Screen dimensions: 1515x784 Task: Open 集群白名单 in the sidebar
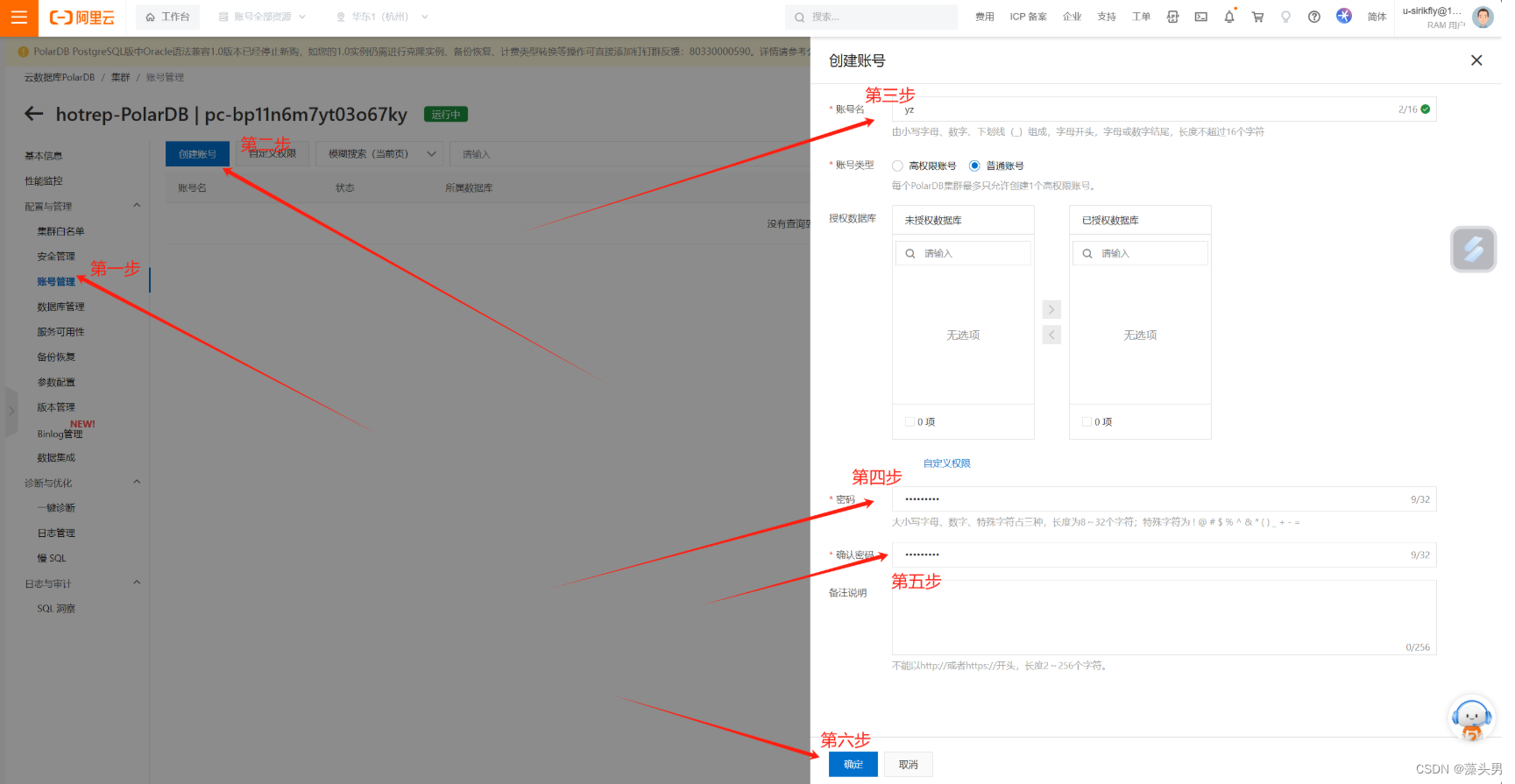coord(60,231)
